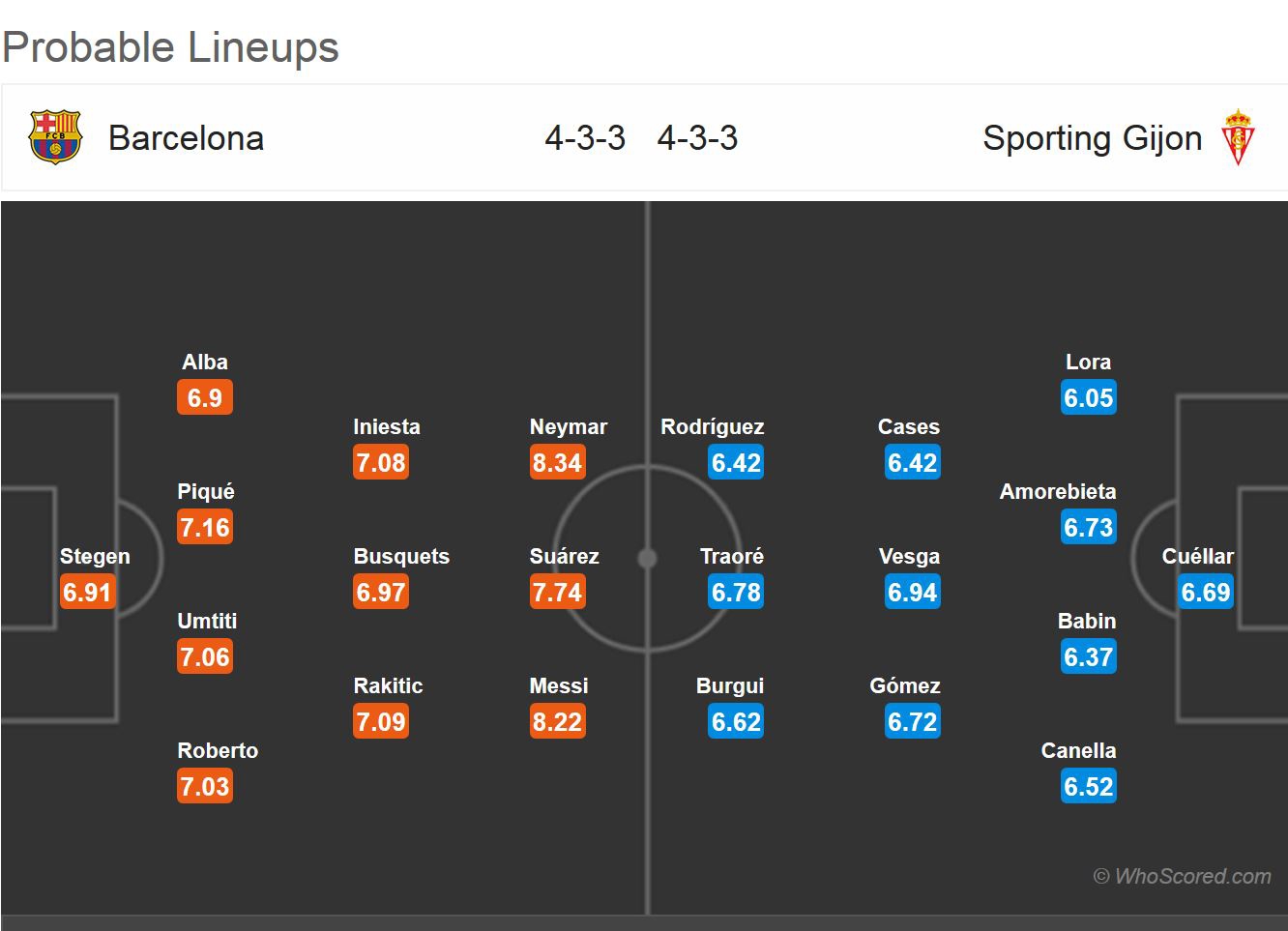Select Neymar's 8.34 rating badge
Image resolution: width=1288 pixels, height=931 pixels.
click(558, 463)
